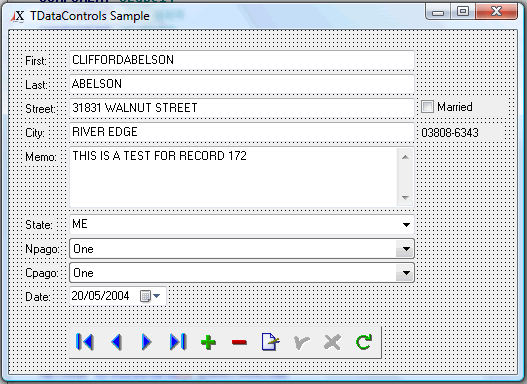Open the Cpago combo box arrow

[406, 273]
